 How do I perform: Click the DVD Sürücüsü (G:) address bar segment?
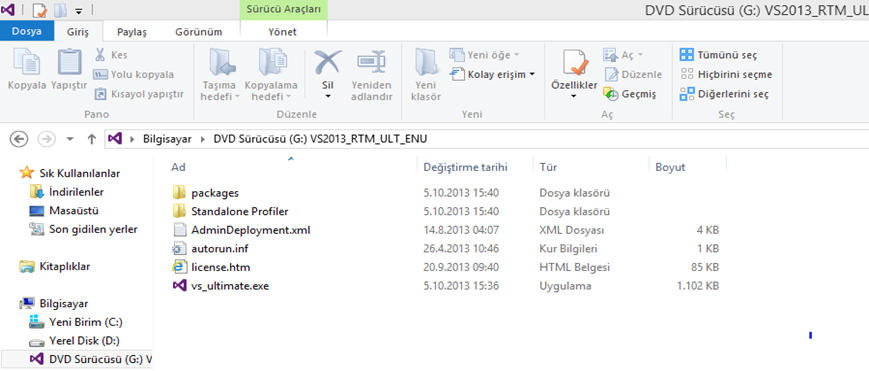(320, 139)
